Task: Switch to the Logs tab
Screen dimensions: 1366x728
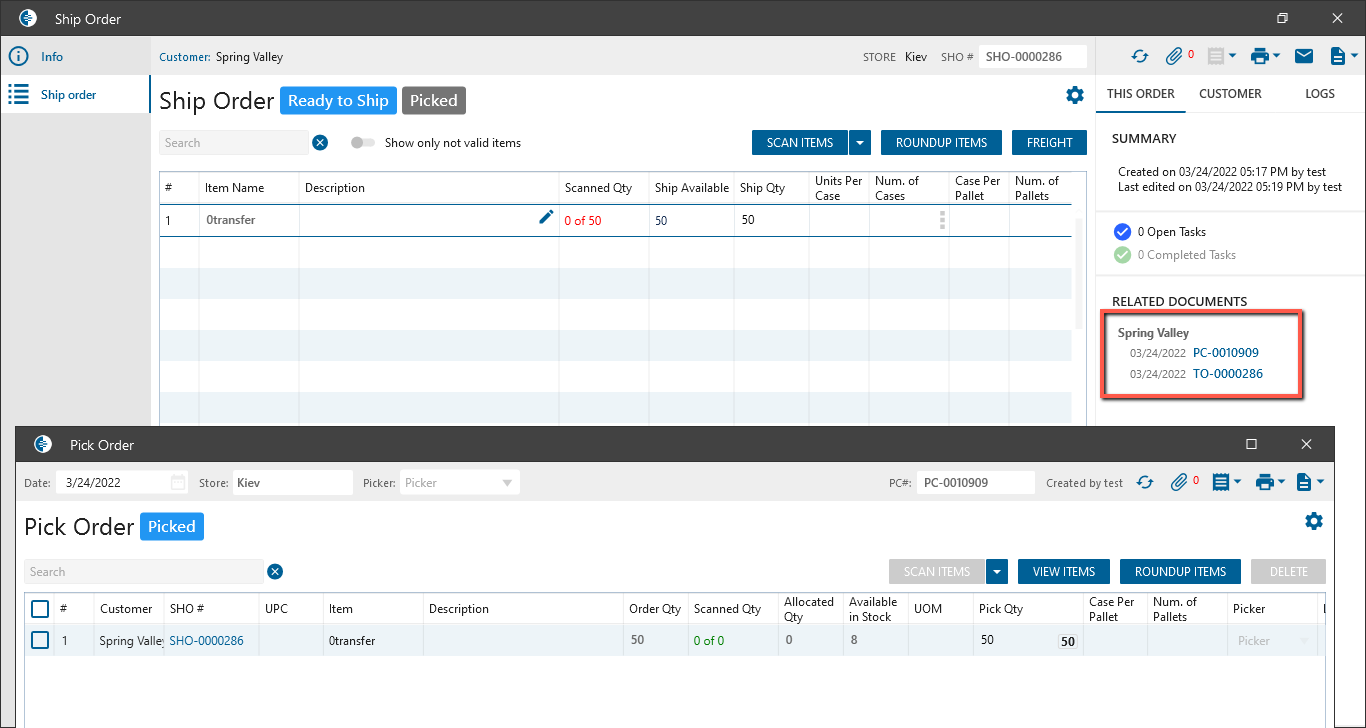Action: [x=1320, y=94]
